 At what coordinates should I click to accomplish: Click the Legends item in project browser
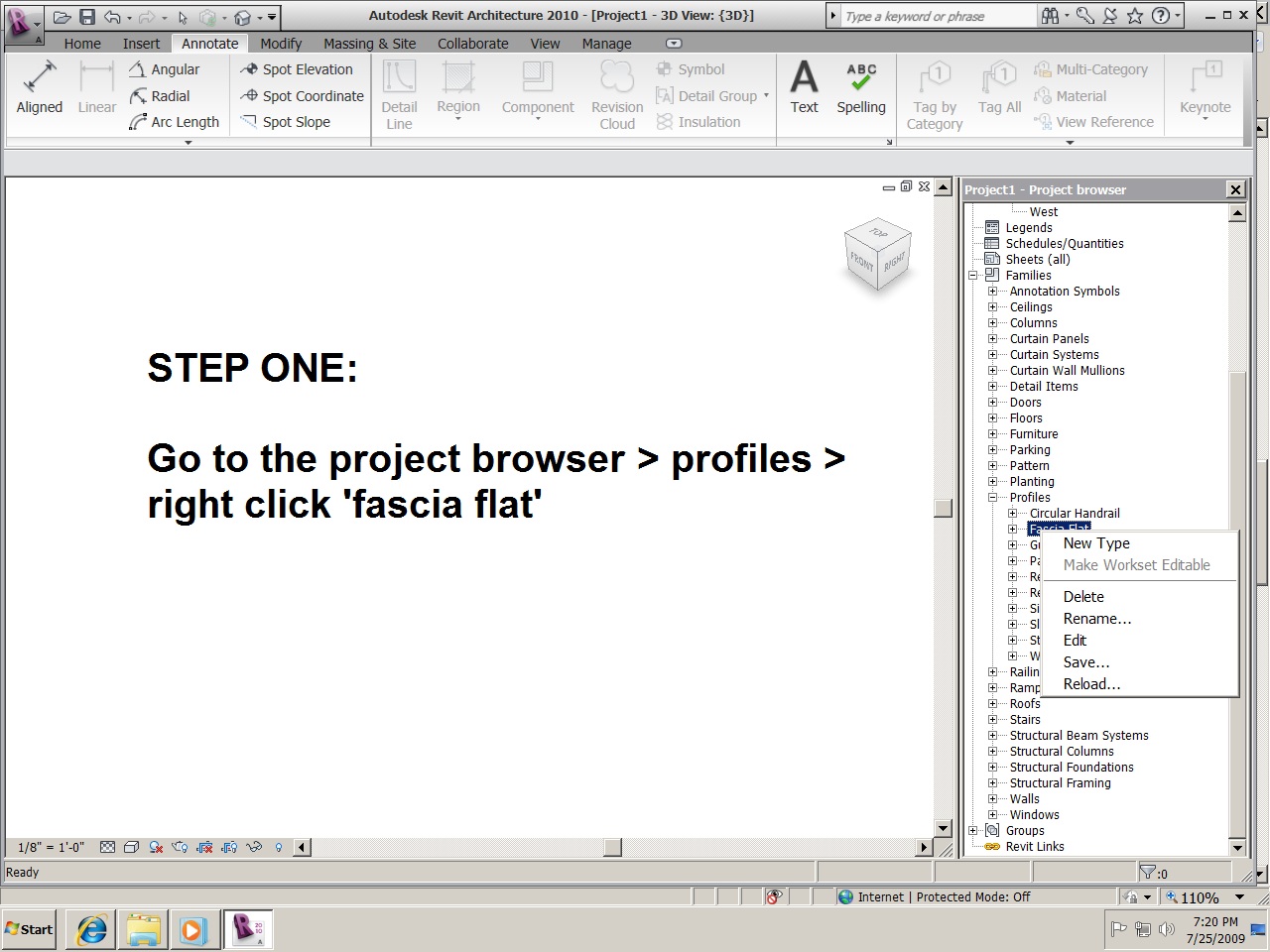pos(1029,228)
